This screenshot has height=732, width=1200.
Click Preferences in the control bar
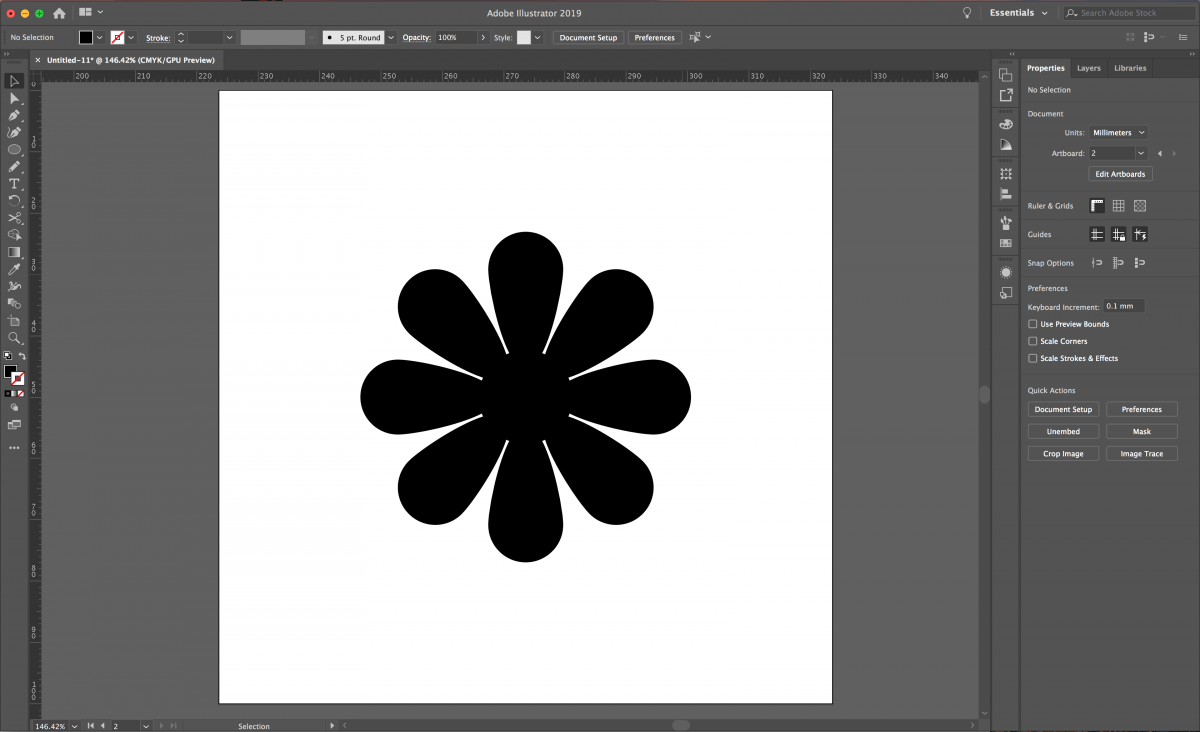(655, 37)
